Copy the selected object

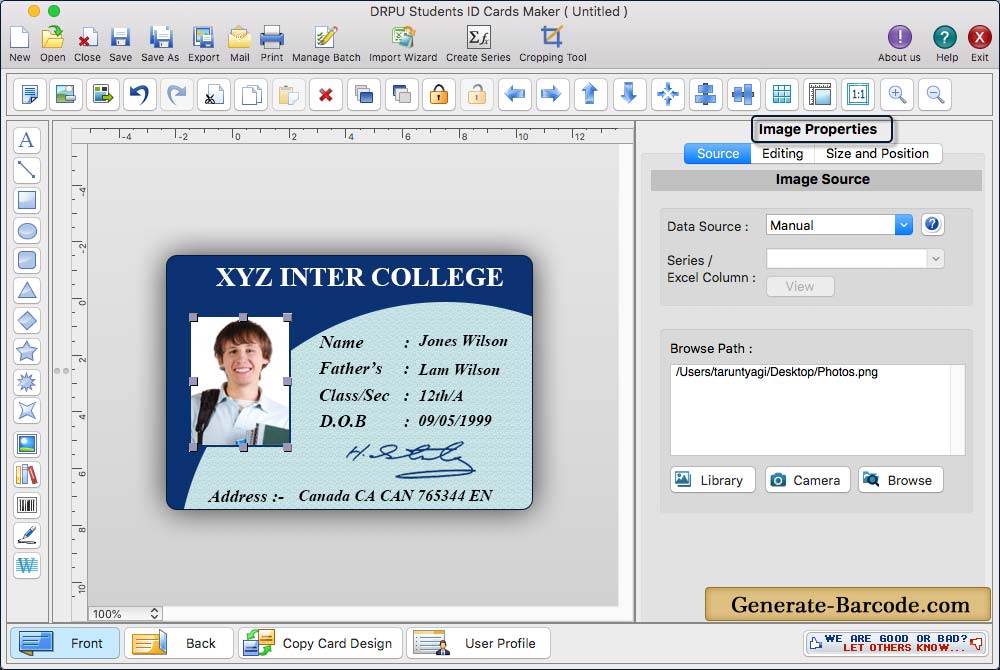coord(251,94)
